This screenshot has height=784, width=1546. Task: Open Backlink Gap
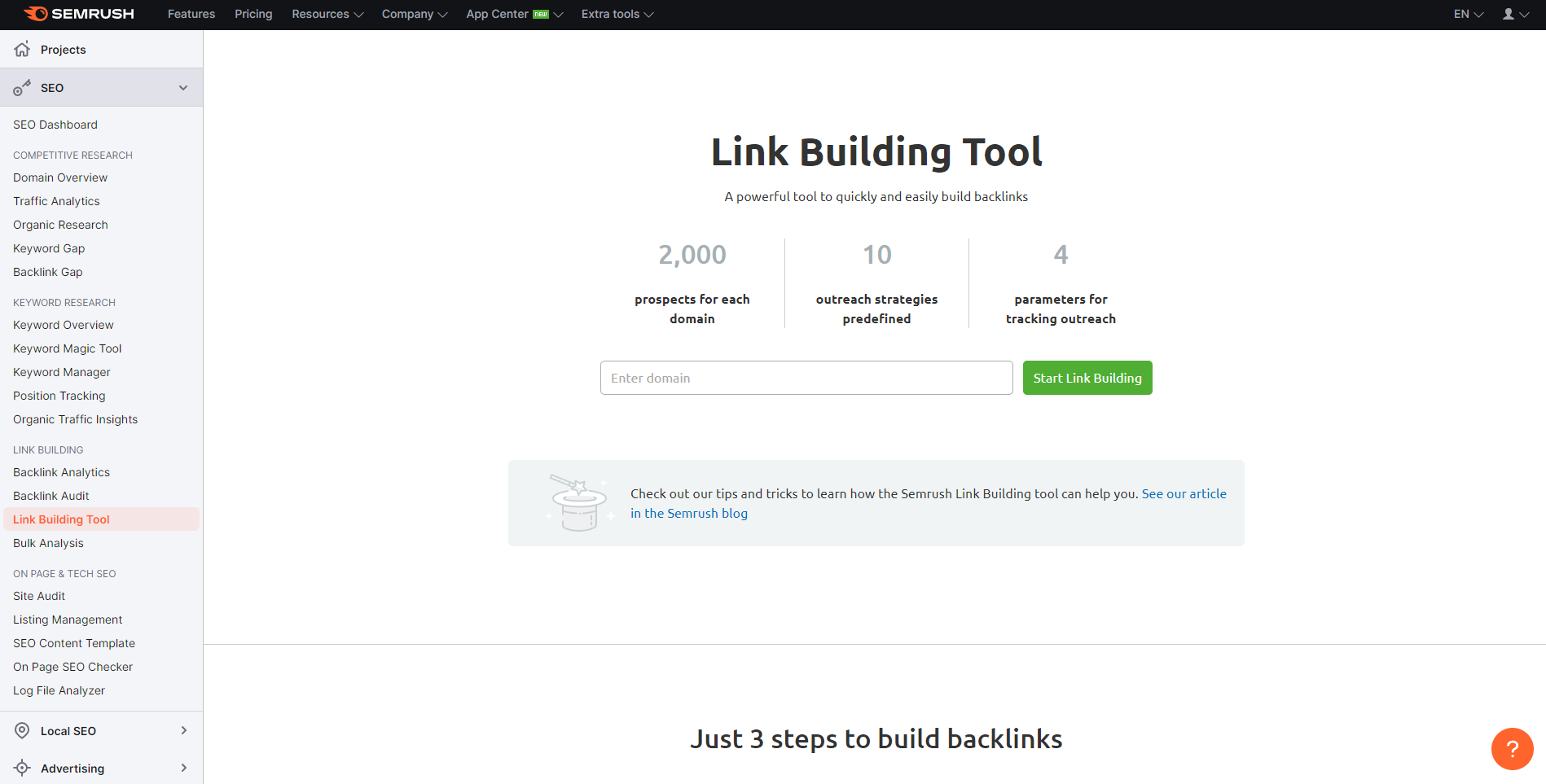(48, 272)
